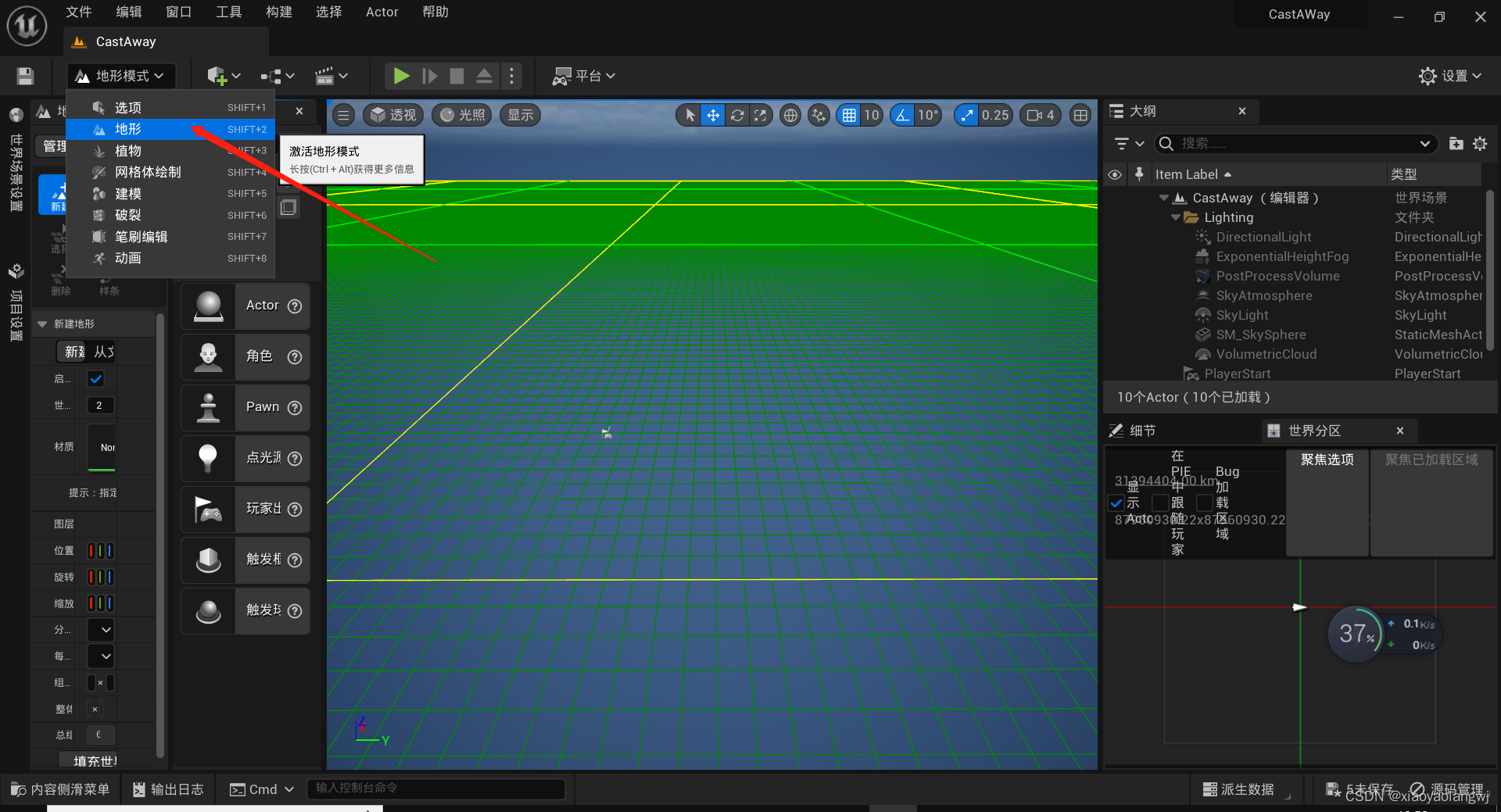Open the 设置 settings dropdown

click(1450, 76)
